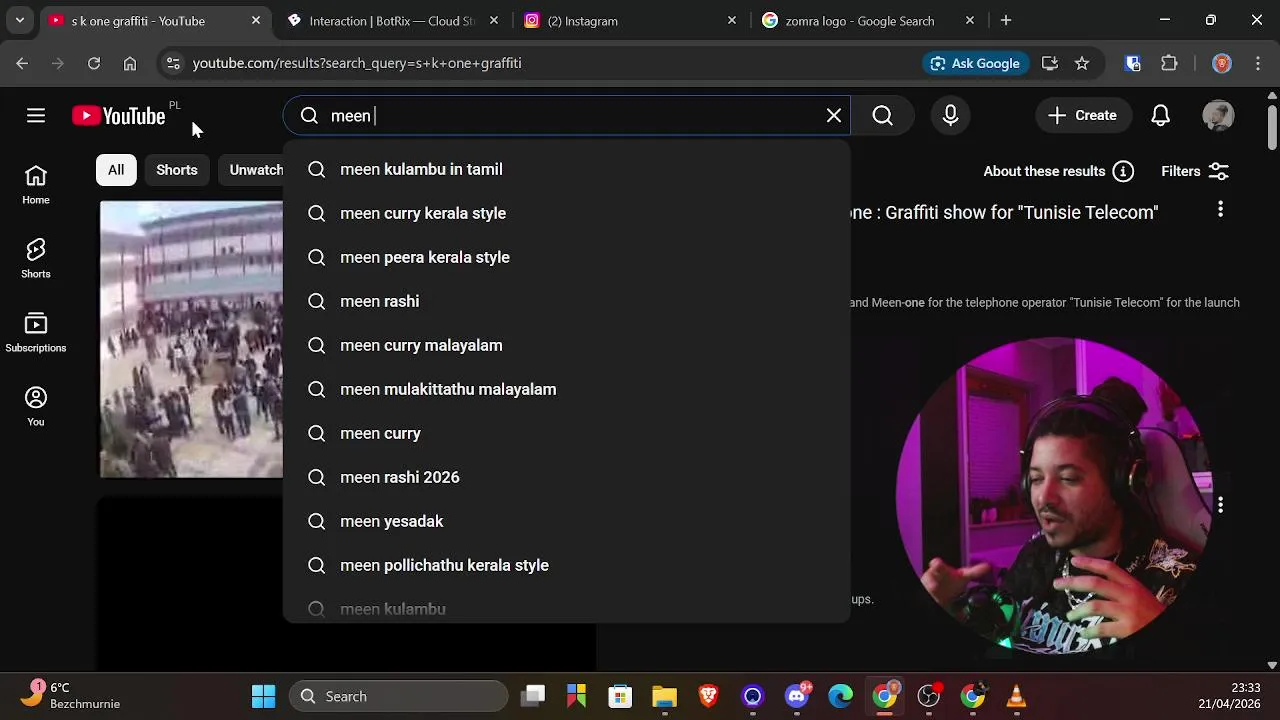Open Graffiti show for Tunisie Telecom title
Viewport: 1280px width, 720px height.
pyautogui.click(x=1004, y=212)
